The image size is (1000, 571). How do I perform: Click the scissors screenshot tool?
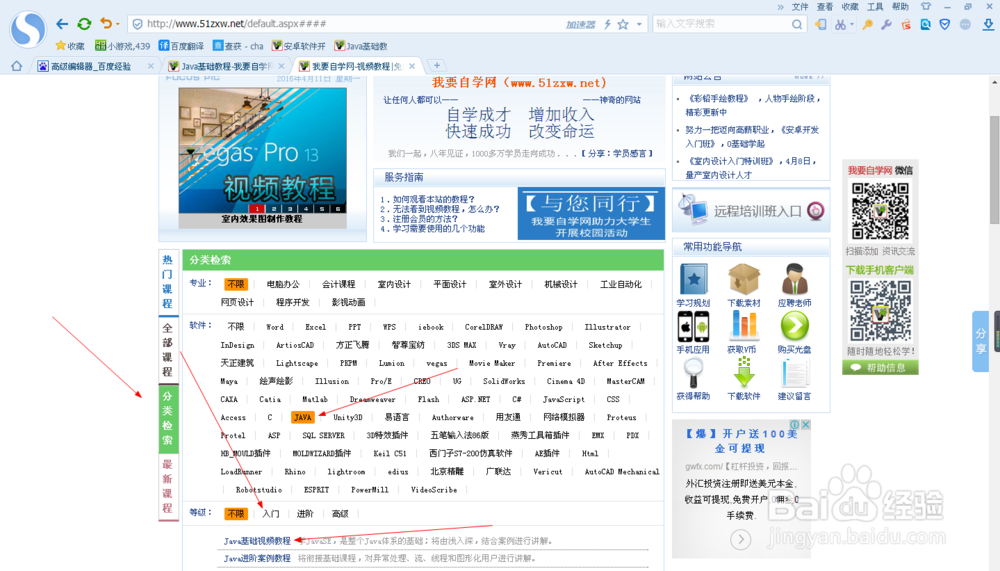point(841,24)
